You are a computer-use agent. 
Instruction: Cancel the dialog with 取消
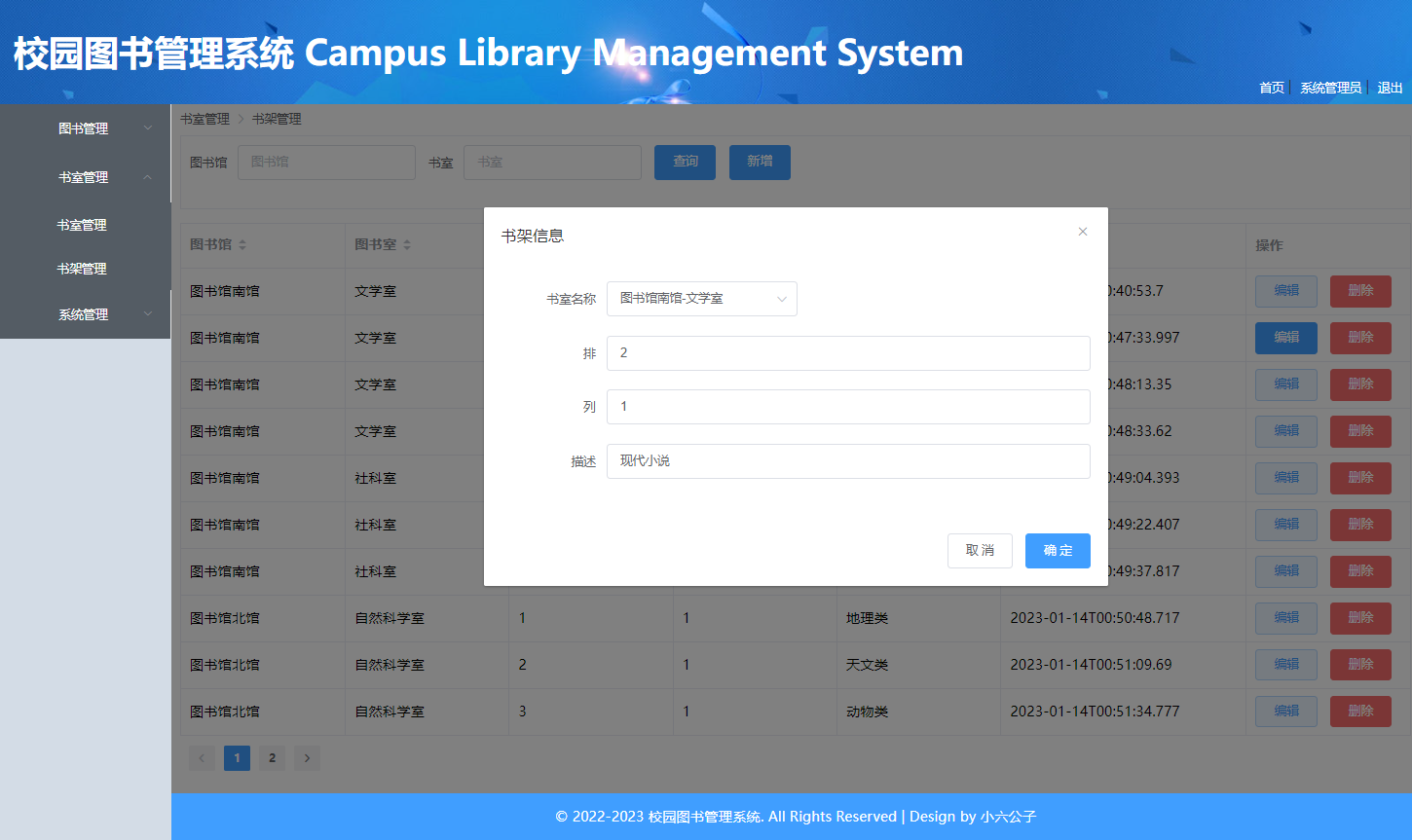point(980,551)
